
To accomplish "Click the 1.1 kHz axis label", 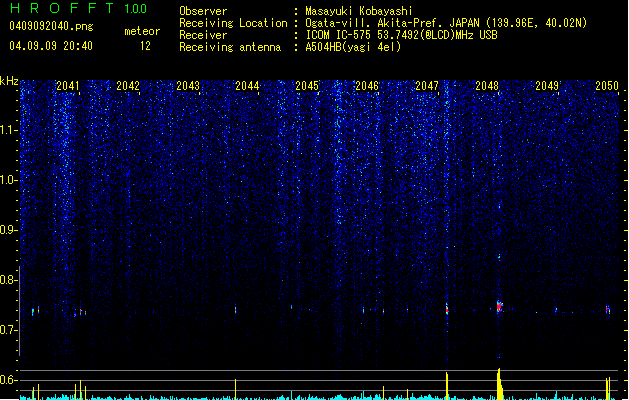I will [8, 130].
